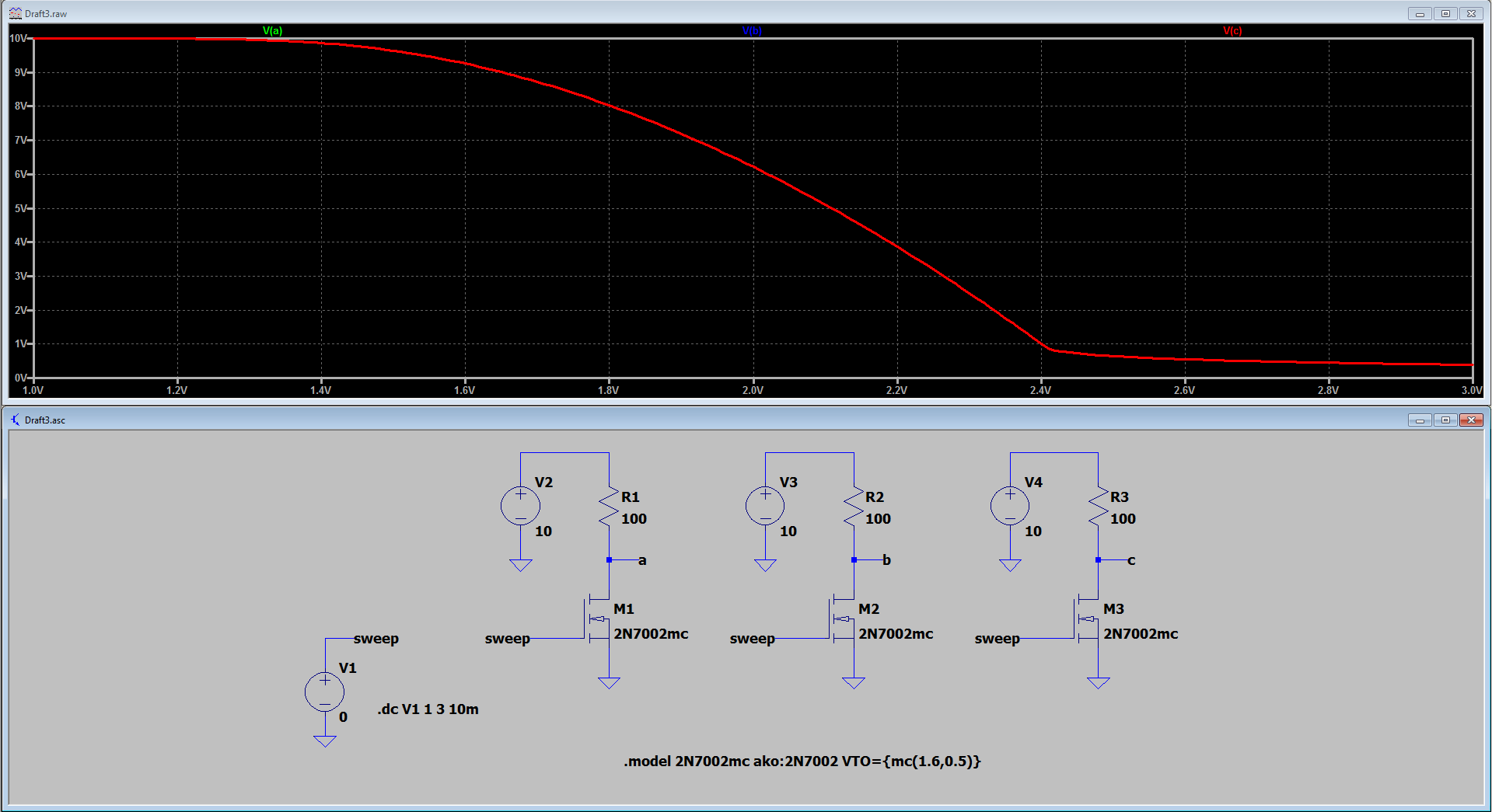Click the red curve's knee near 2.4V
This screenshot has width=1492, height=812.
pos(1050,349)
